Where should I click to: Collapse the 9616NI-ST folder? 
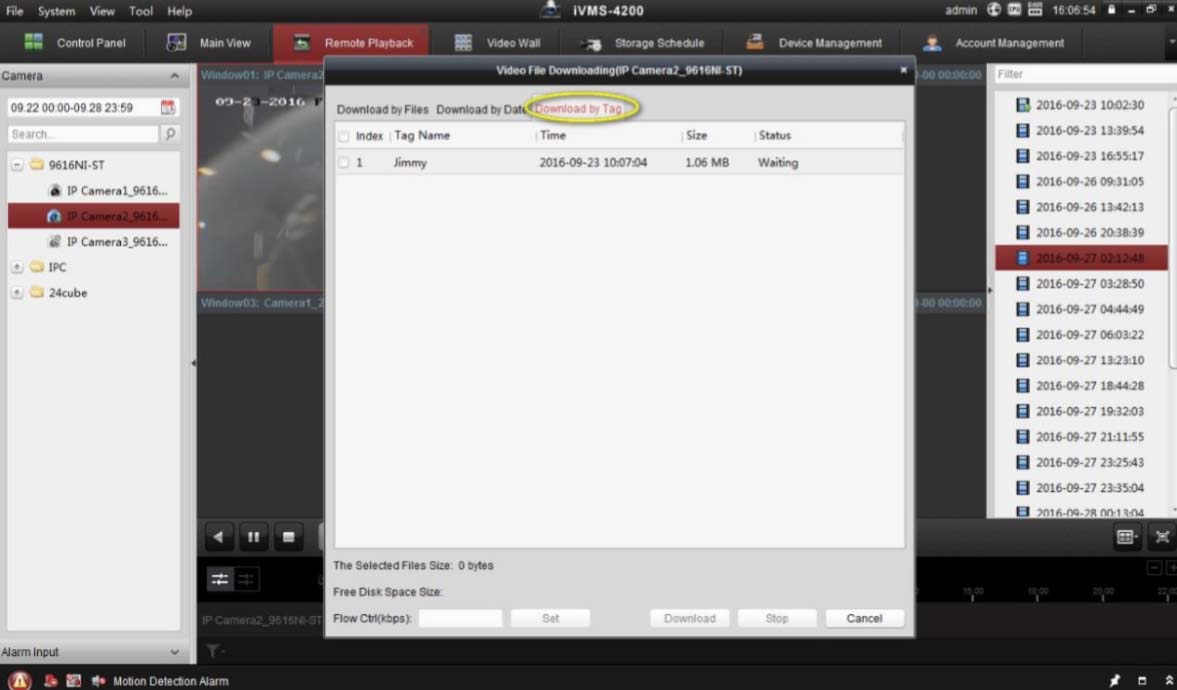click(17, 164)
